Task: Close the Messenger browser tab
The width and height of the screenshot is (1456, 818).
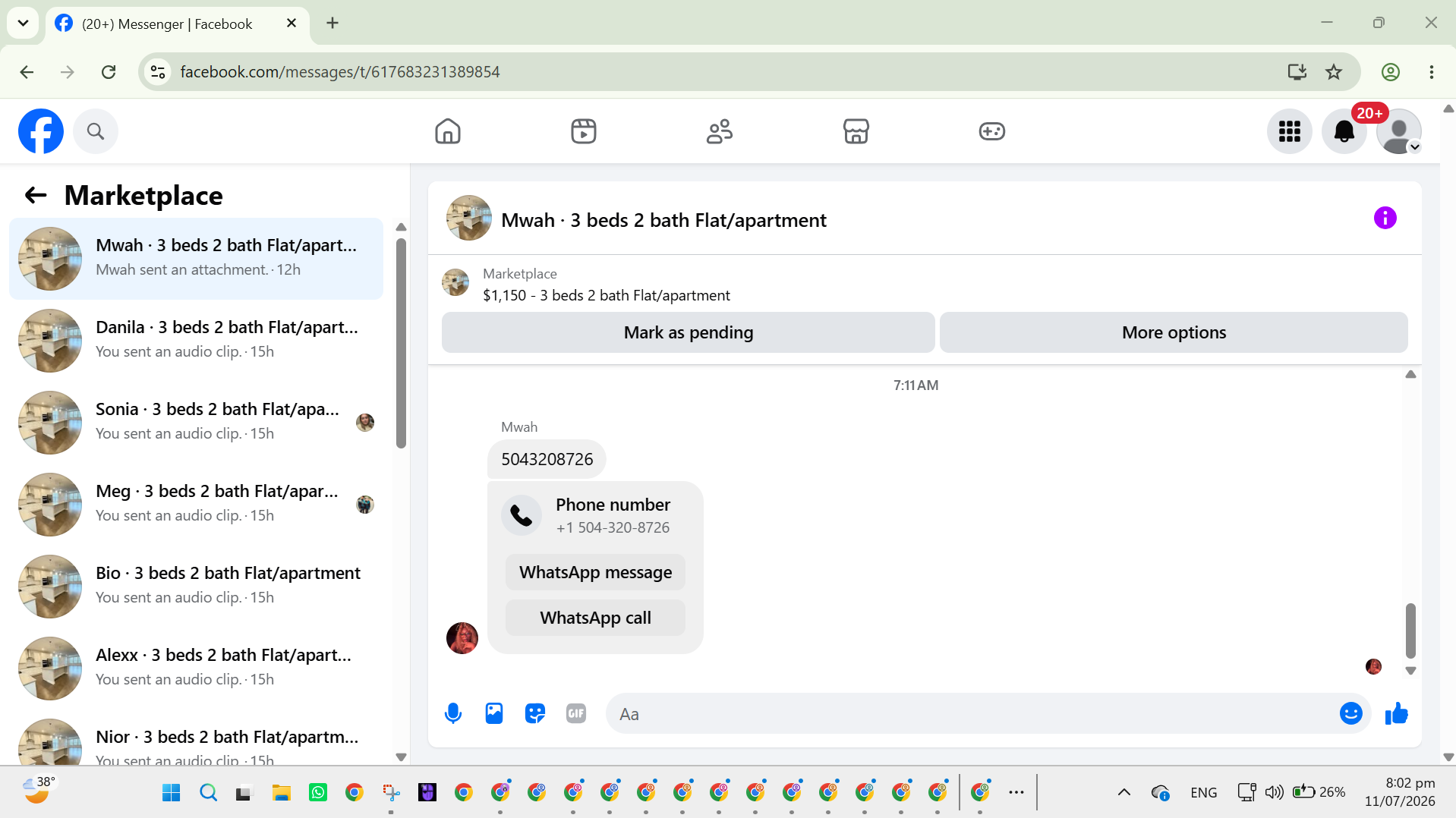Action: click(x=291, y=24)
